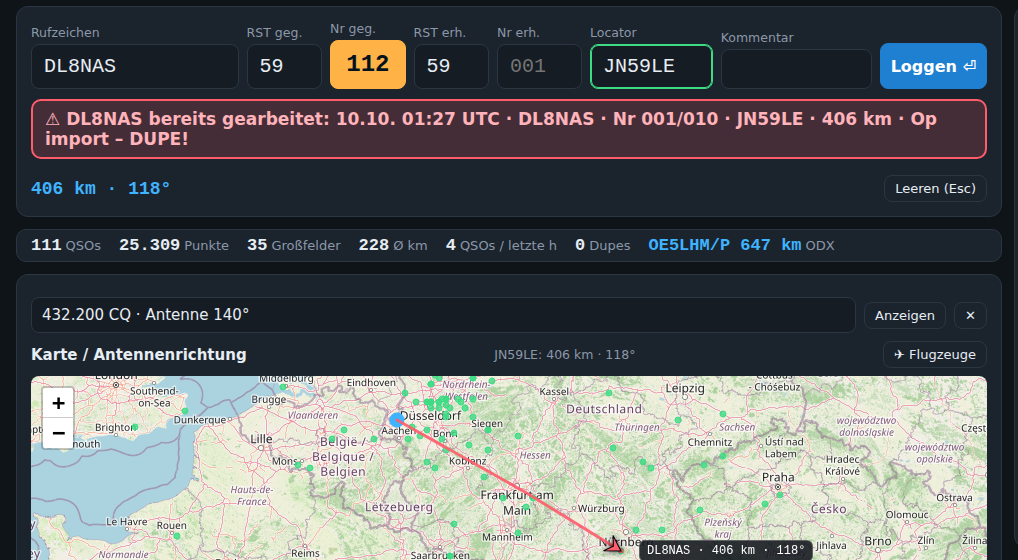
Task: Click the orange Nr geg. 112 field
Action: 367,64
